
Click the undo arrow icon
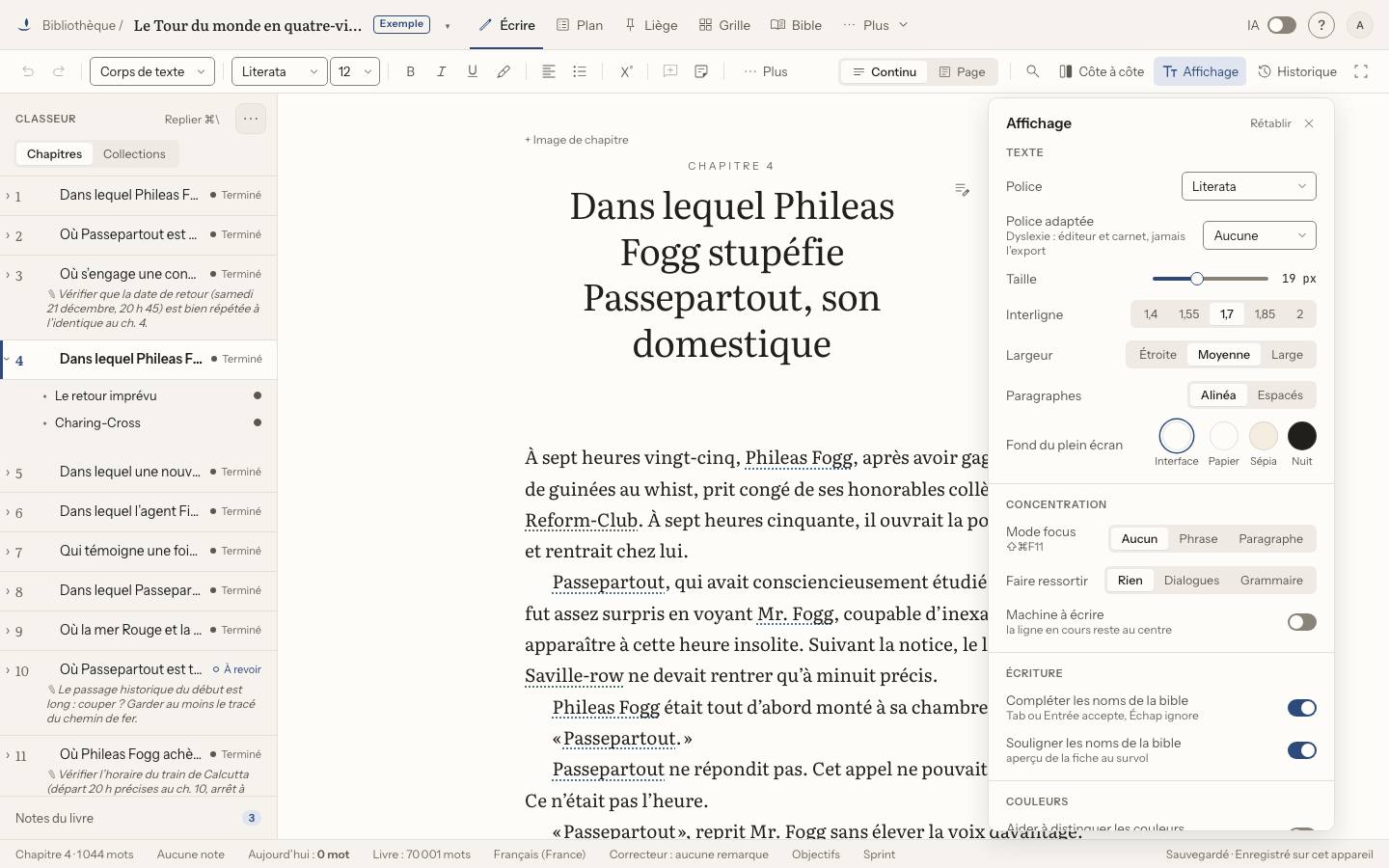[28, 71]
